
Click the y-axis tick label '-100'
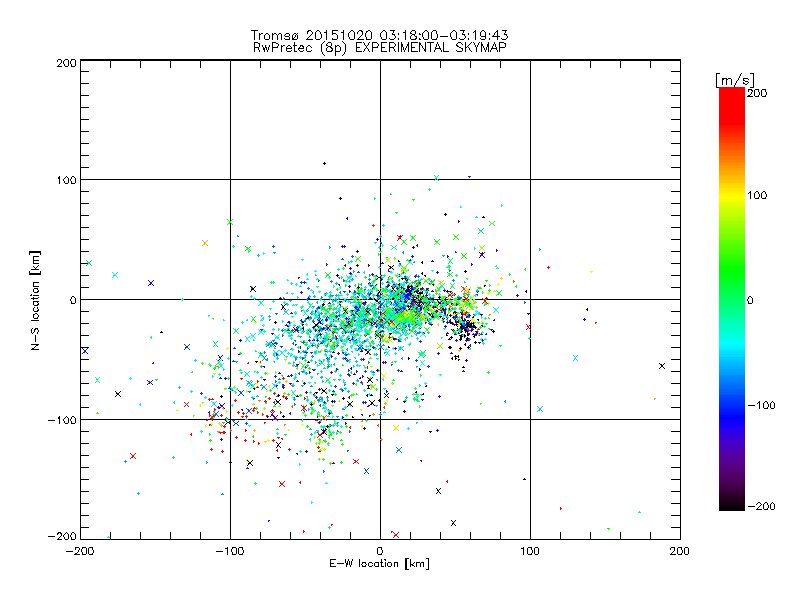pos(62,420)
